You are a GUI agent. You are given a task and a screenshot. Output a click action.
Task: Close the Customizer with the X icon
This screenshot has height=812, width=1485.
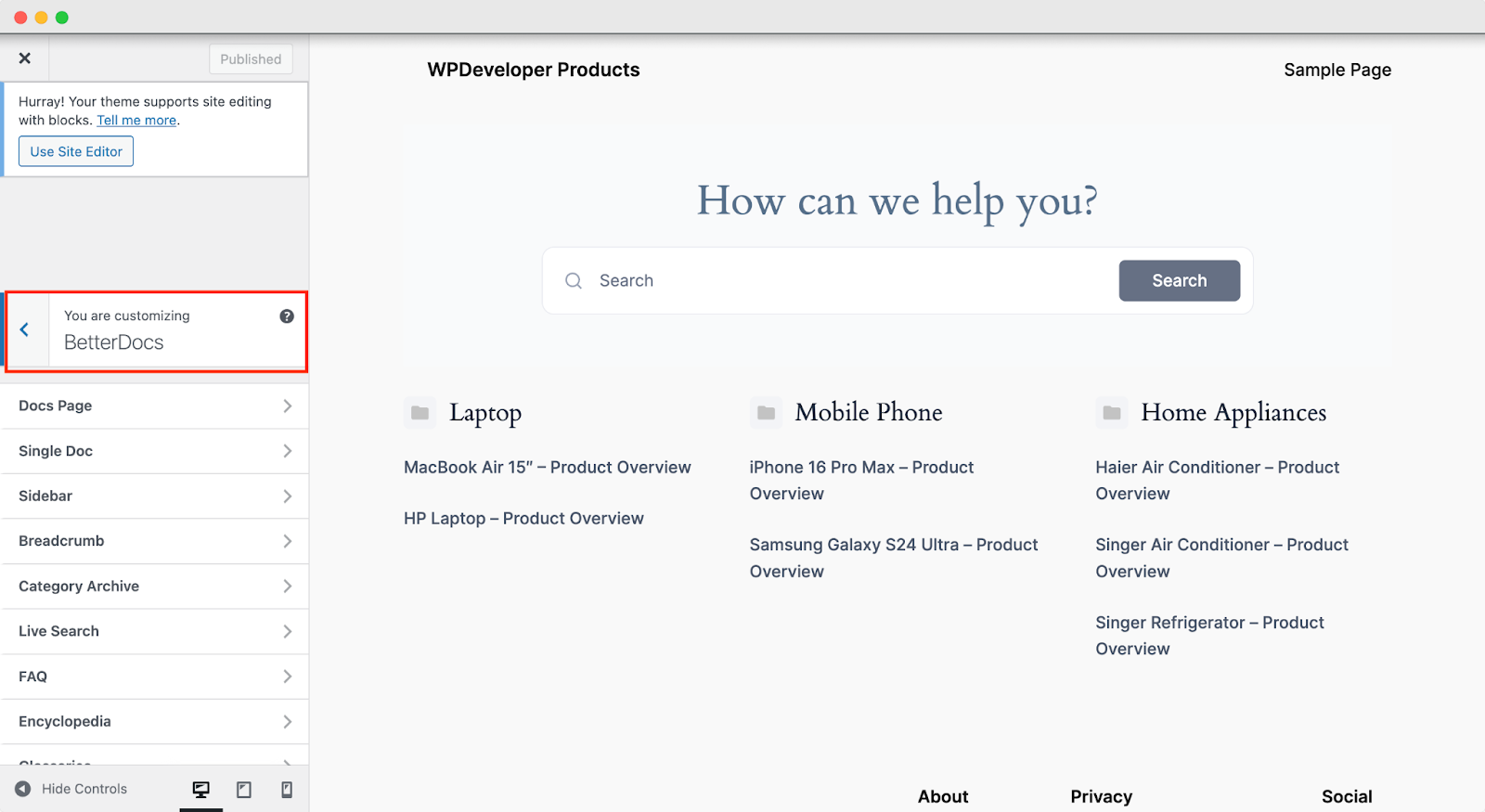25,58
